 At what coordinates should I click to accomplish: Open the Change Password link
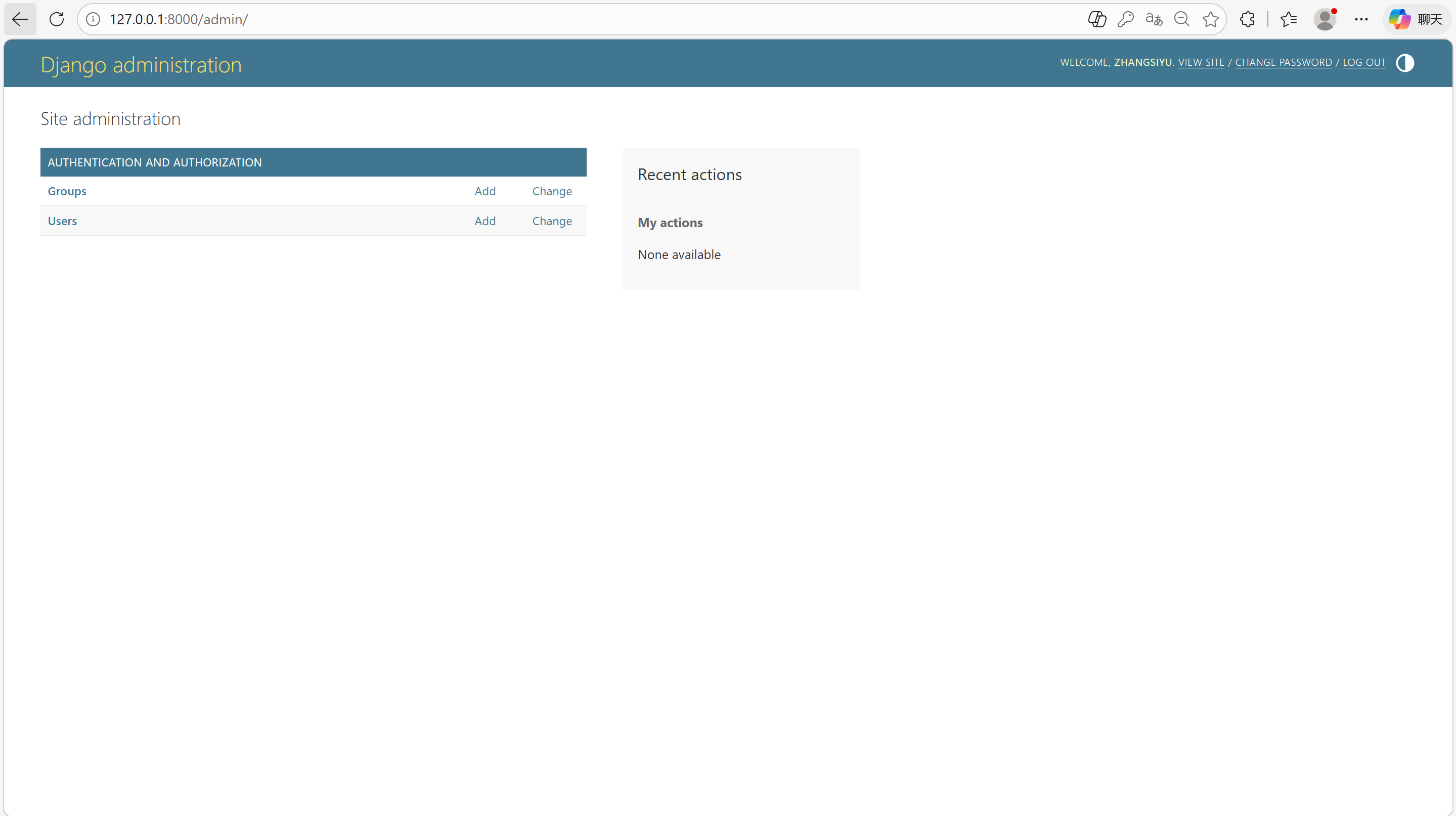tap(1283, 62)
